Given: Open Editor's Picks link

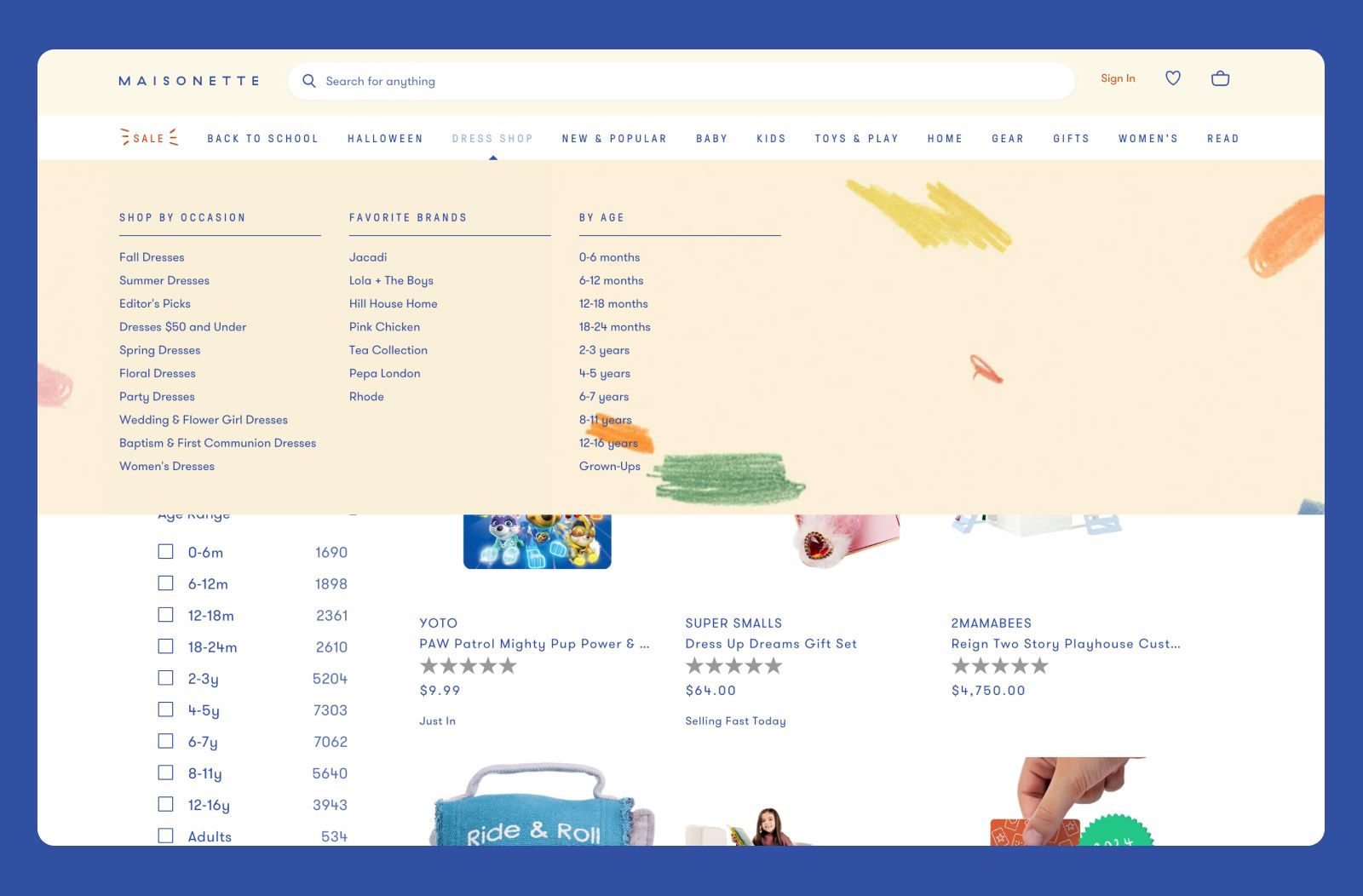Looking at the screenshot, I should [x=155, y=303].
